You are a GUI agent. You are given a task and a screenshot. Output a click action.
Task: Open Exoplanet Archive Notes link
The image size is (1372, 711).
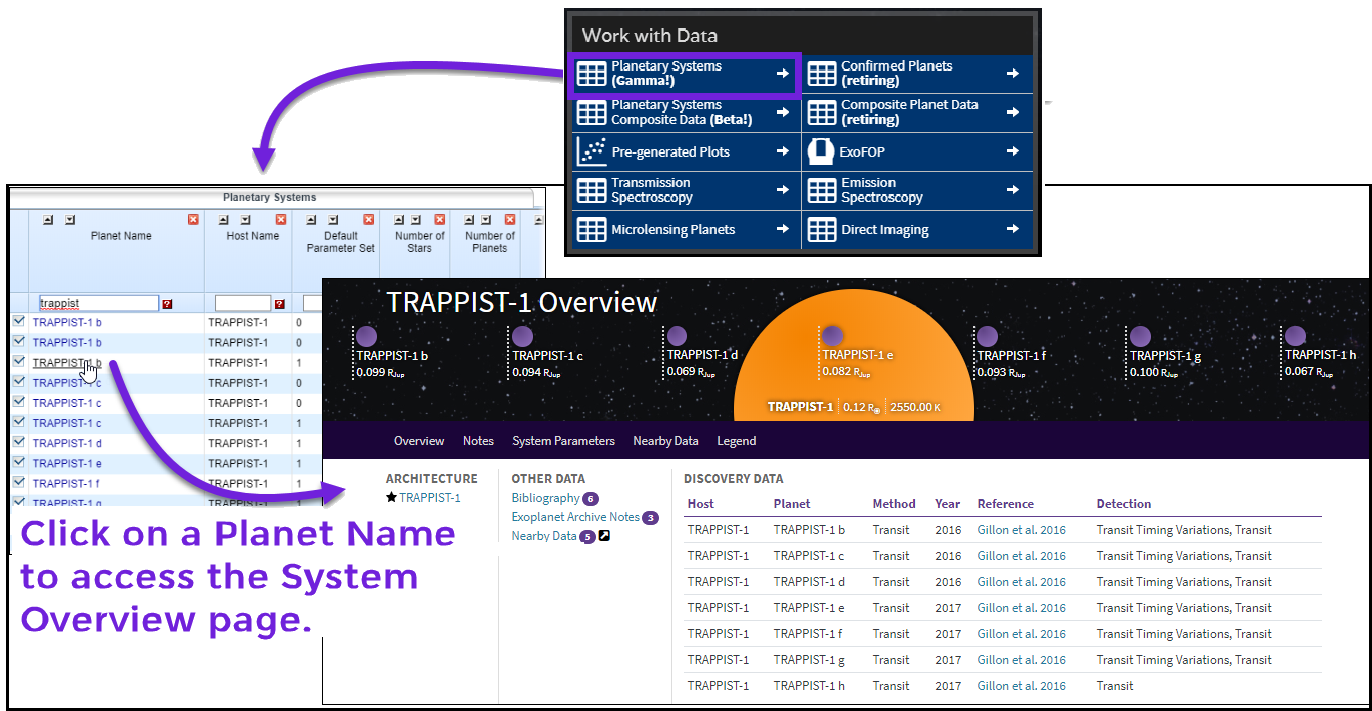[575, 517]
